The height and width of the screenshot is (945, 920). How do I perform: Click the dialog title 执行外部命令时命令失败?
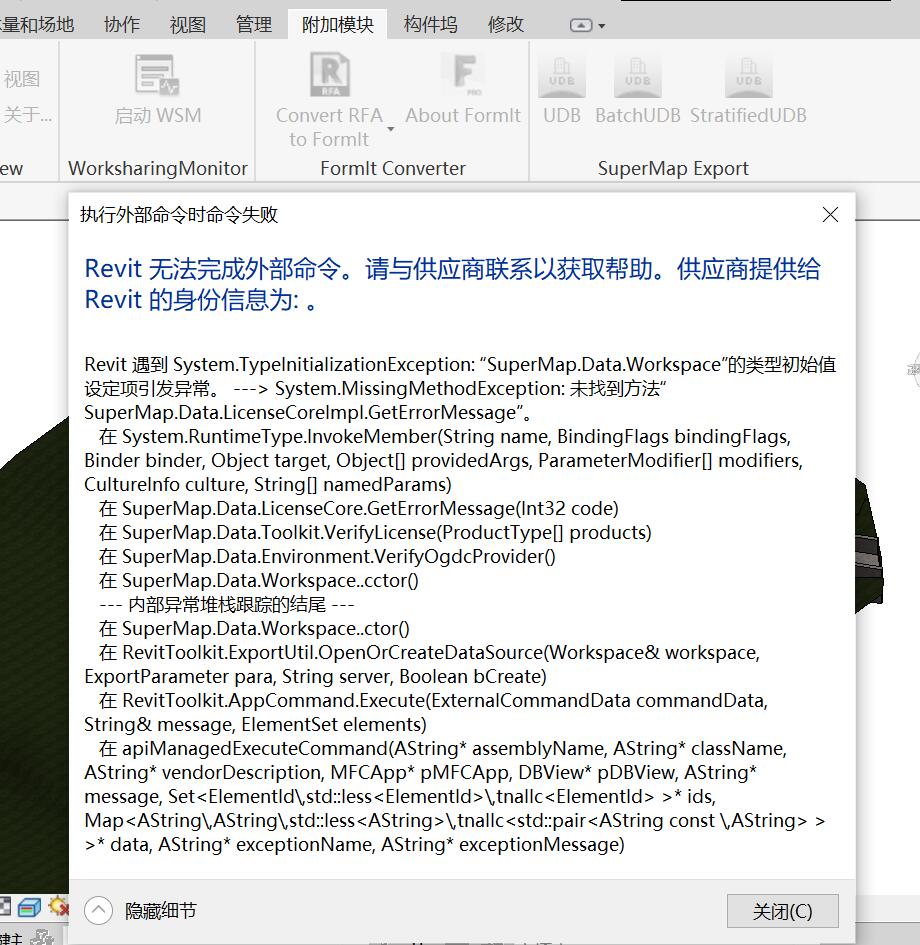179,215
